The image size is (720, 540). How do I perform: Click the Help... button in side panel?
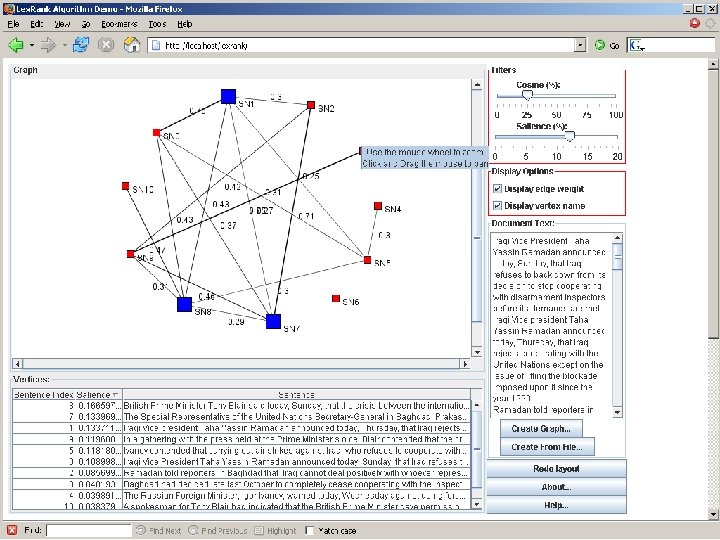(557, 505)
